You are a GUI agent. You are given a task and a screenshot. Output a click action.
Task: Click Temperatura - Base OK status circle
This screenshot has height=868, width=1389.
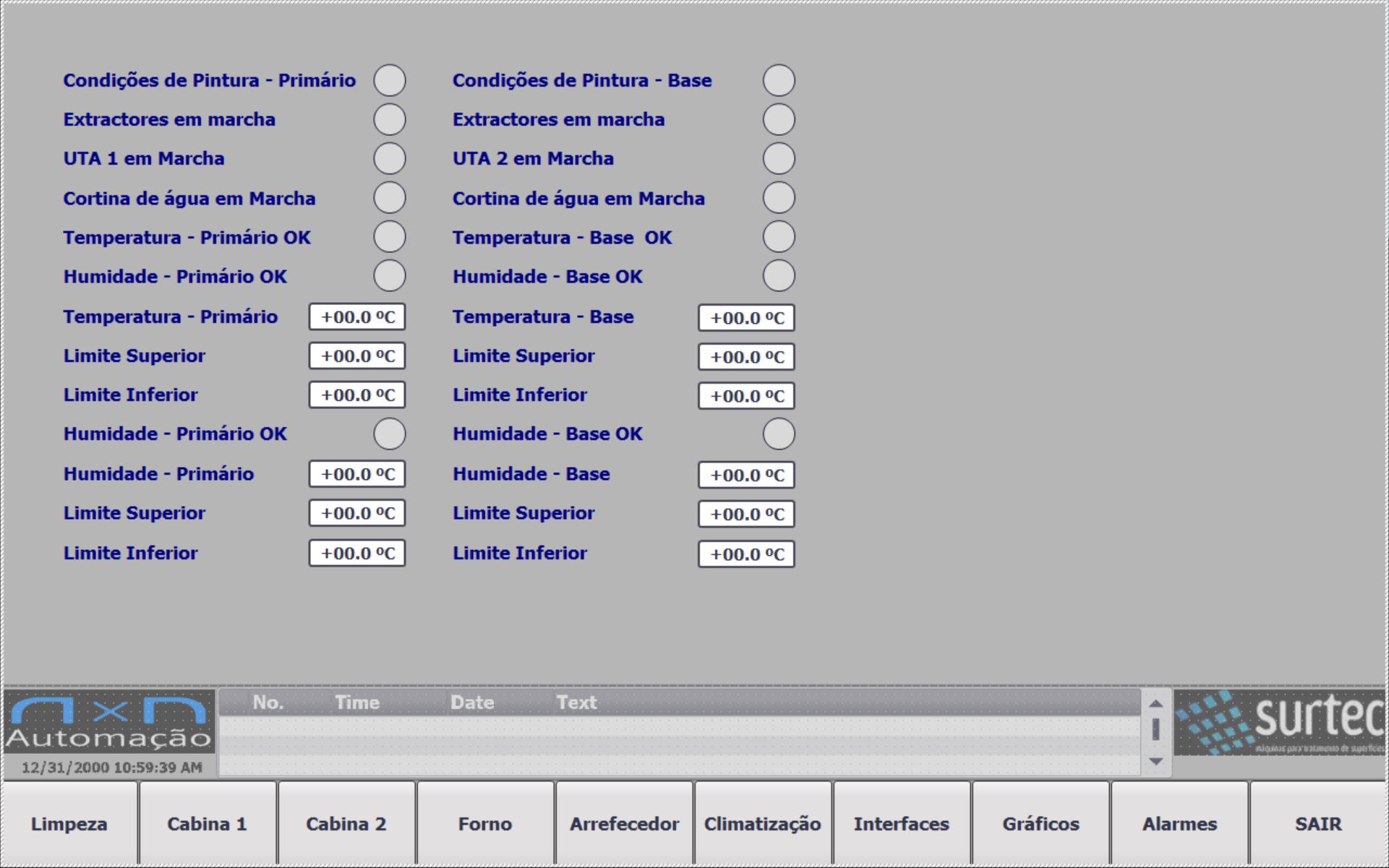coord(779,237)
